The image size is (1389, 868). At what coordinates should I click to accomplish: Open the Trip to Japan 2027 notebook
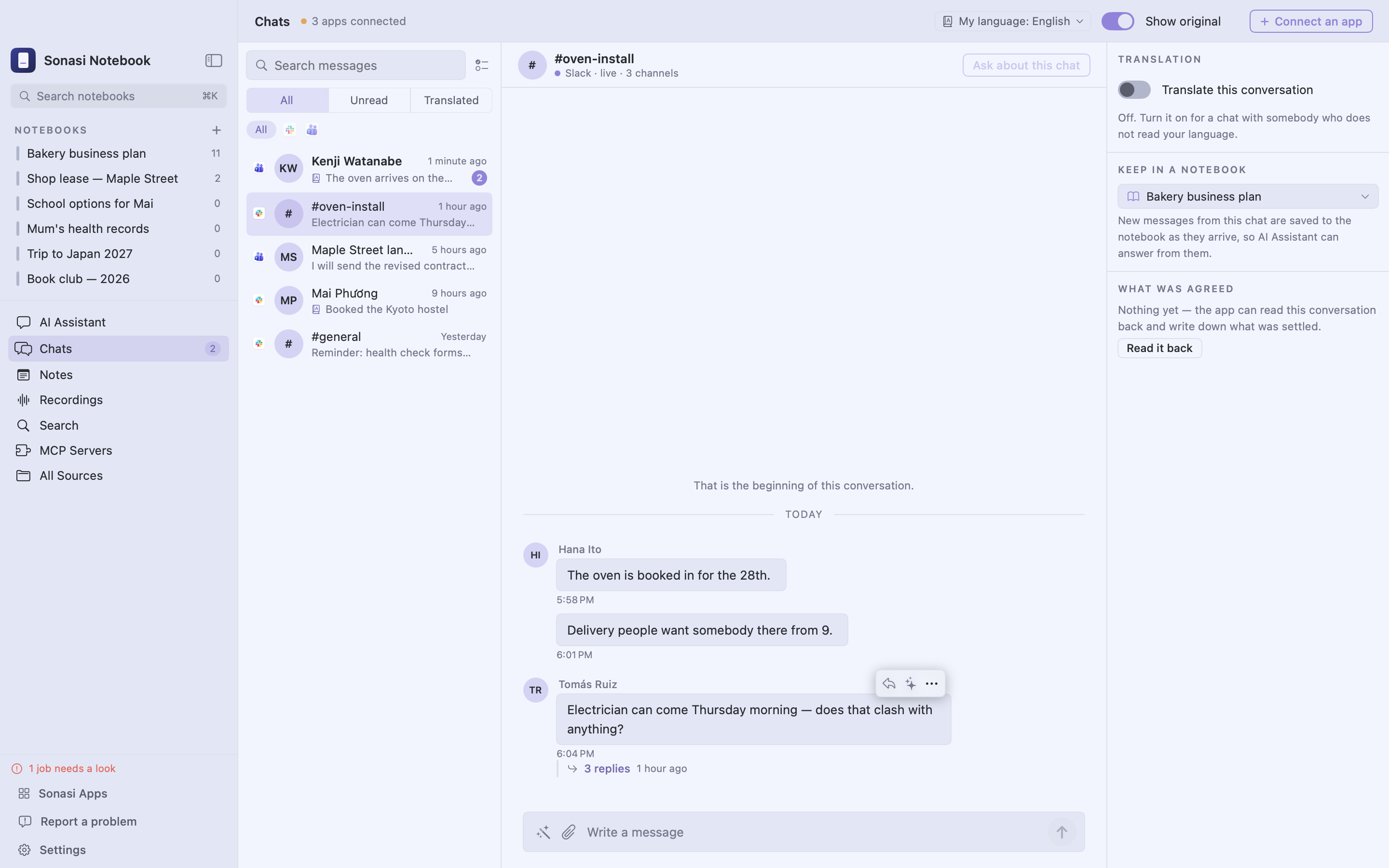pyautogui.click(x=119, y=254)
